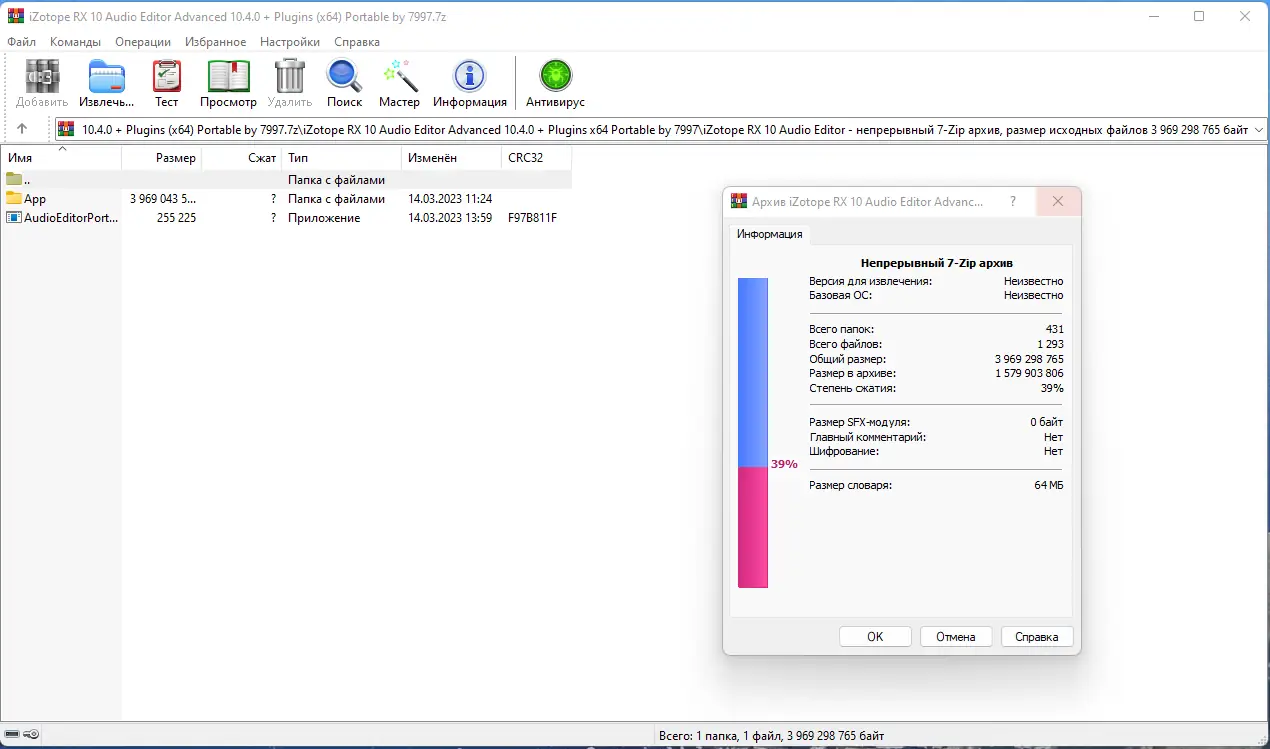Sort by the Сжат column header

[x=241, y=158]
